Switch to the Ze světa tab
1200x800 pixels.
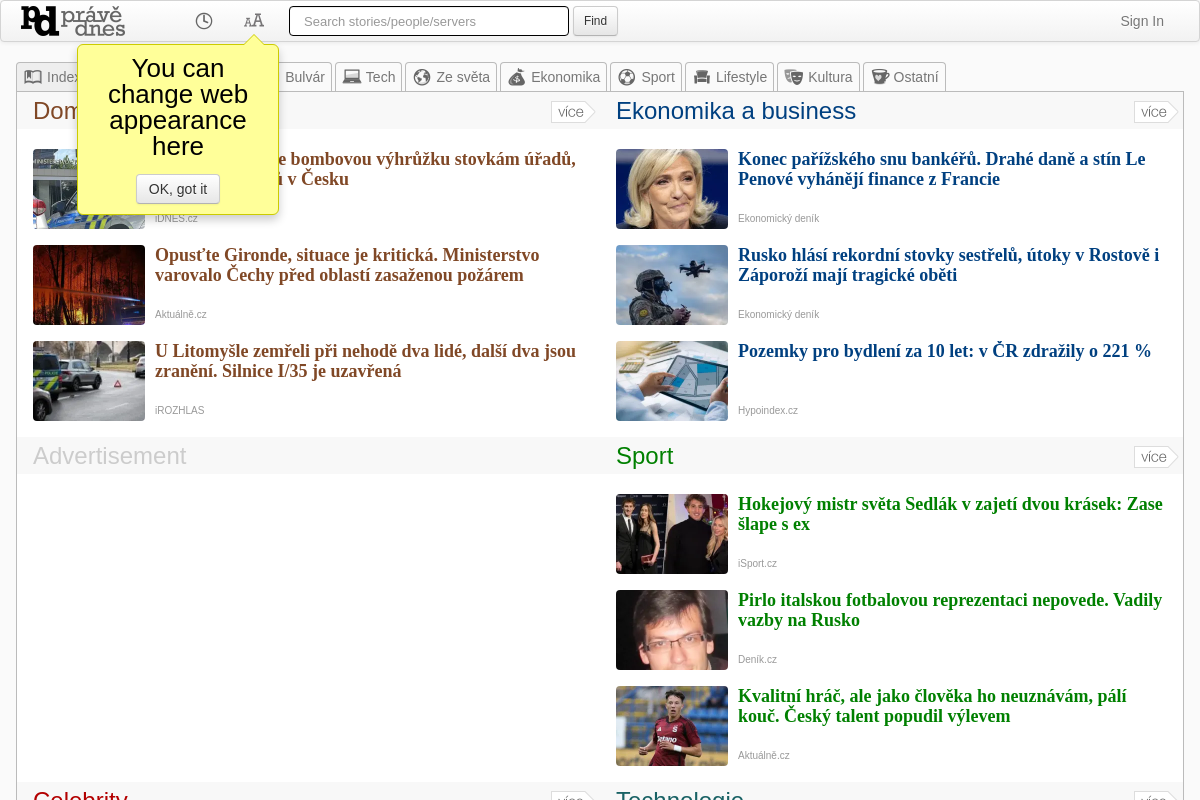click(451, 77)
